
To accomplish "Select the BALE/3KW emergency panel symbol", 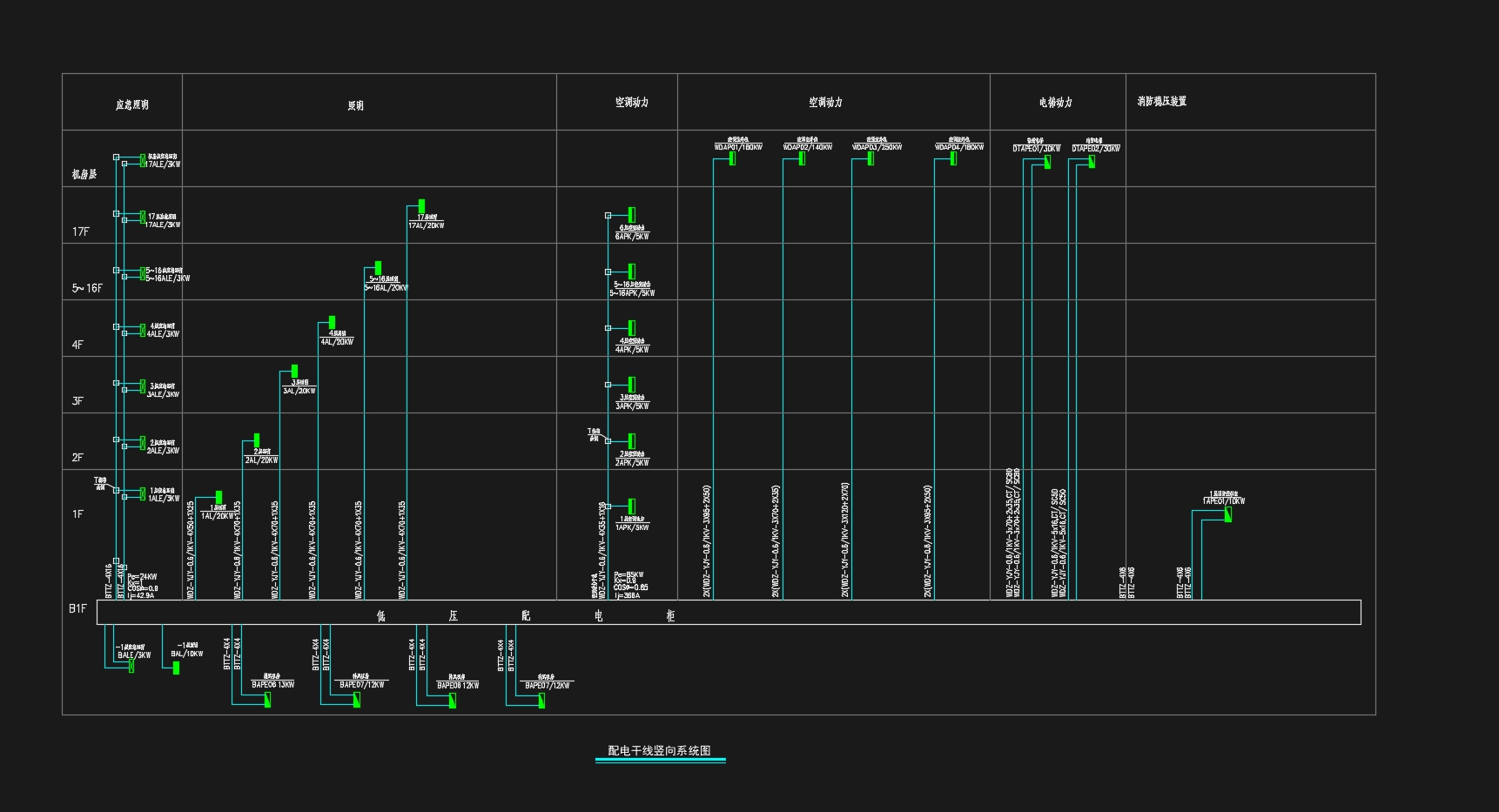I will pyautogui.click(x=131, y=667).
